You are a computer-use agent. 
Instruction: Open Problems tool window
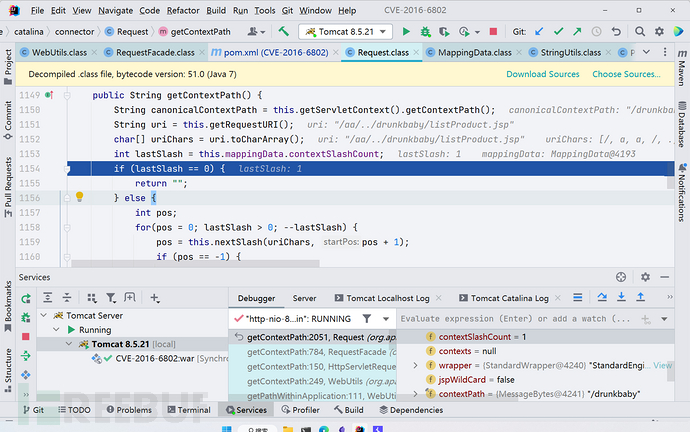(x=129, y=410)
